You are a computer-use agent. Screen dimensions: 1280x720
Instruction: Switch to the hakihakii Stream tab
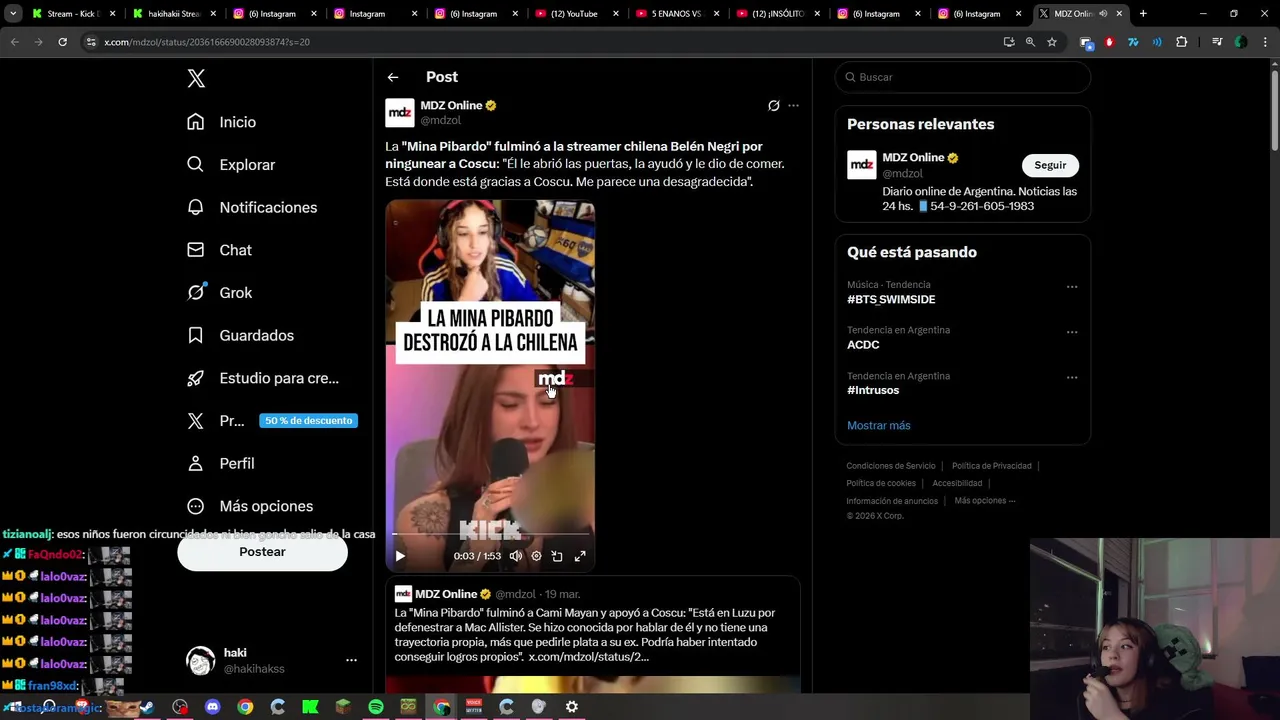coord(174,14)
